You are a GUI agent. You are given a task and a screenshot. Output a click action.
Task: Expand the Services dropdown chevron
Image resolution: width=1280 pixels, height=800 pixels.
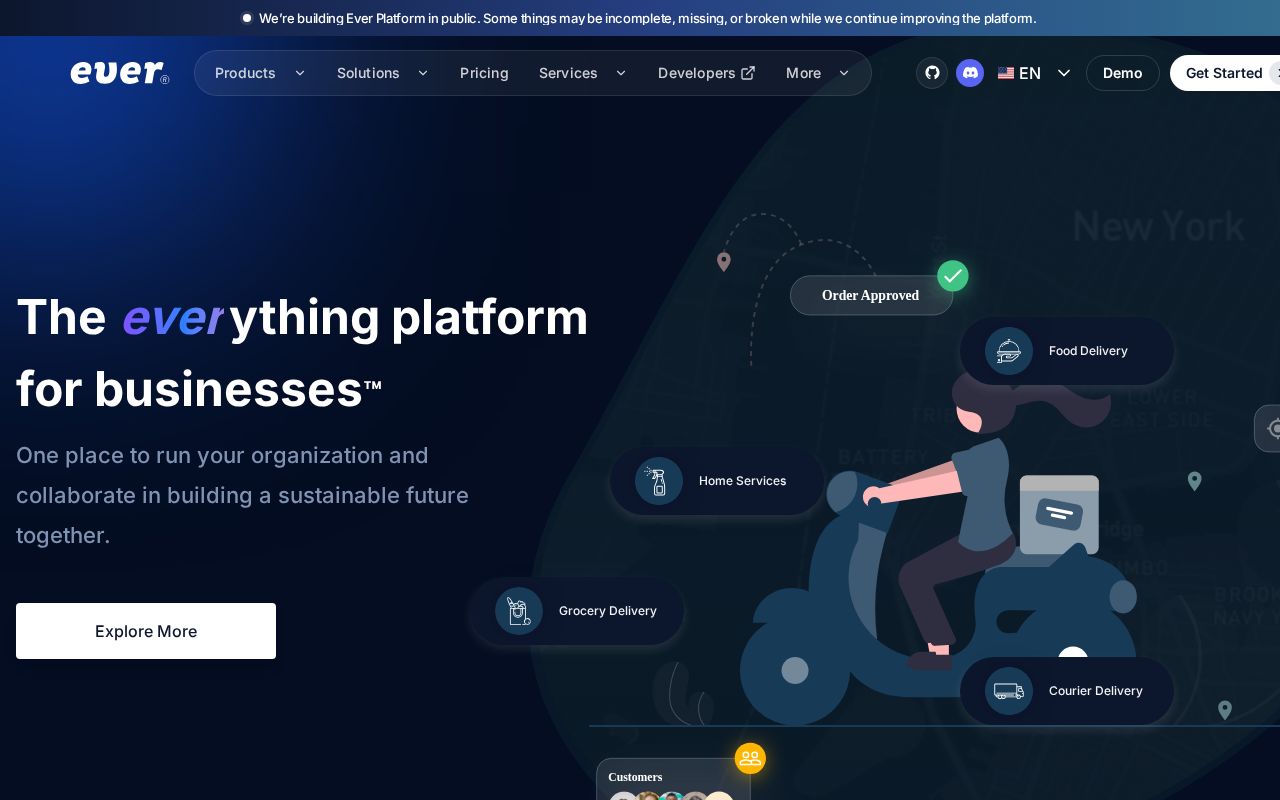point(621,73)
